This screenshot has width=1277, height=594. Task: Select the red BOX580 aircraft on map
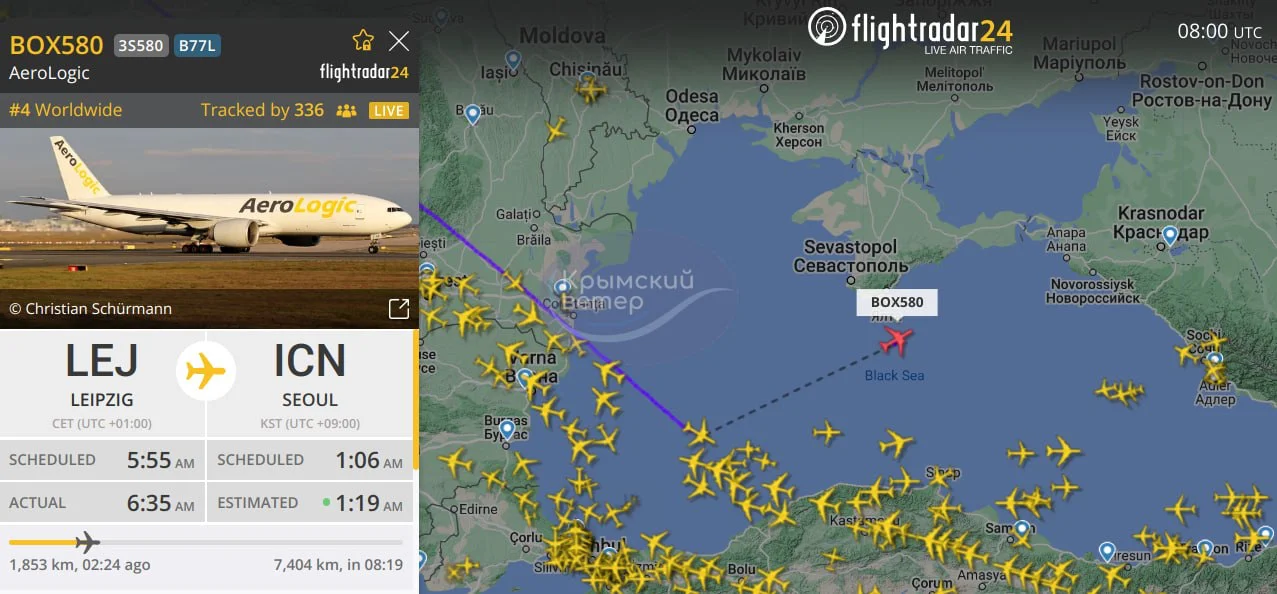[x=896, y=341]
